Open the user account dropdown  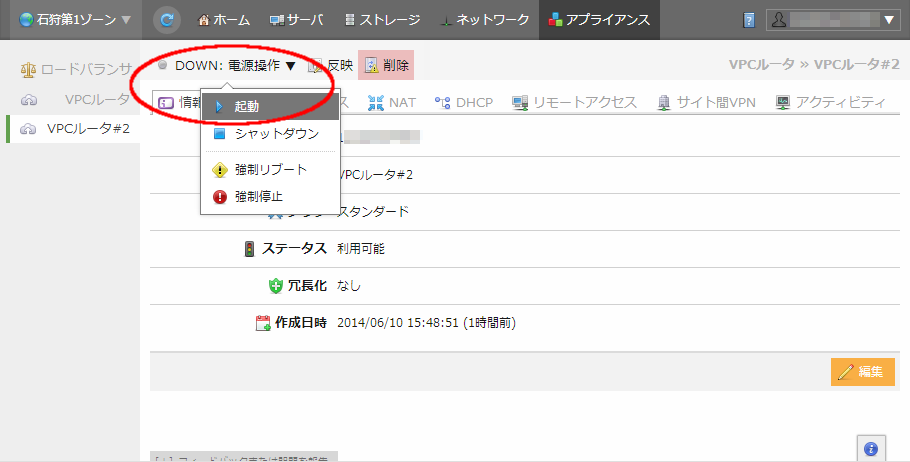830,19
